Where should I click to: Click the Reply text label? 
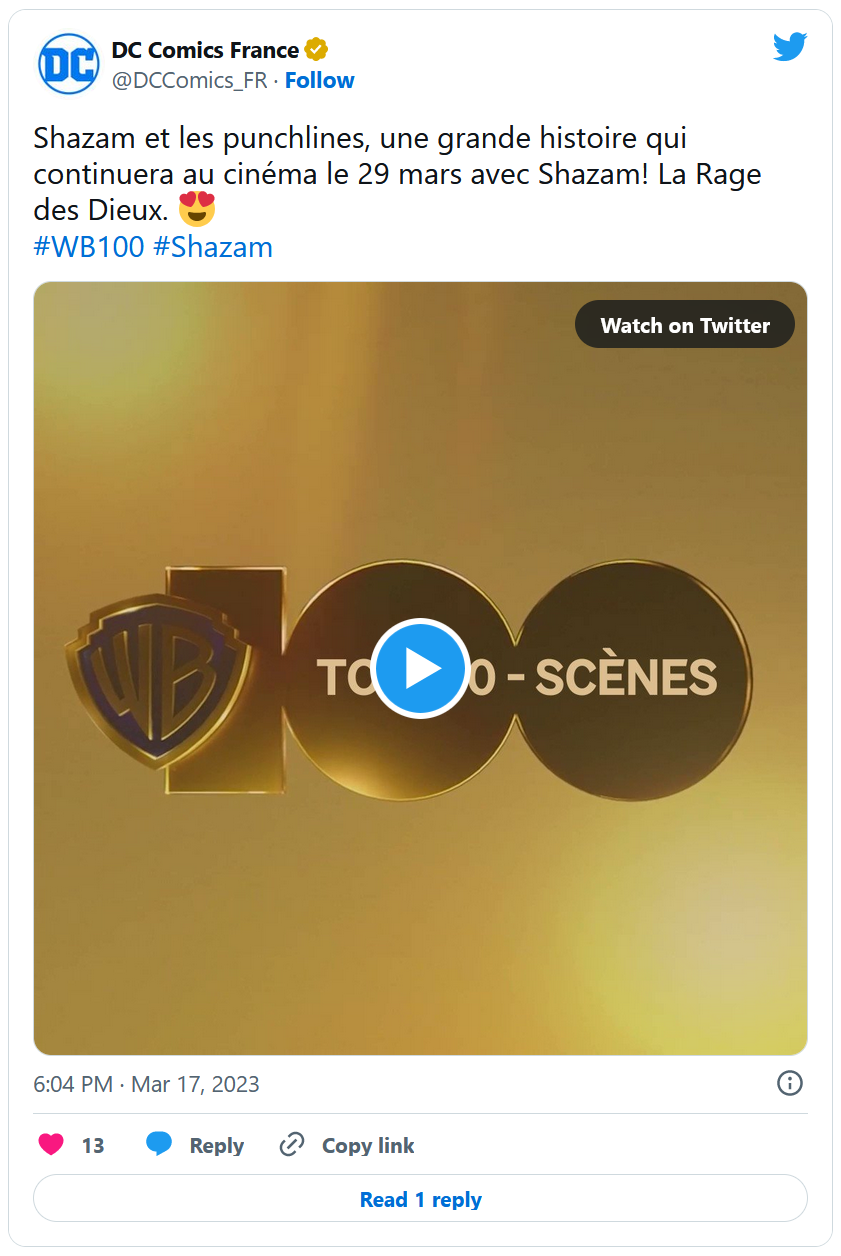(x=216, y=1146)
